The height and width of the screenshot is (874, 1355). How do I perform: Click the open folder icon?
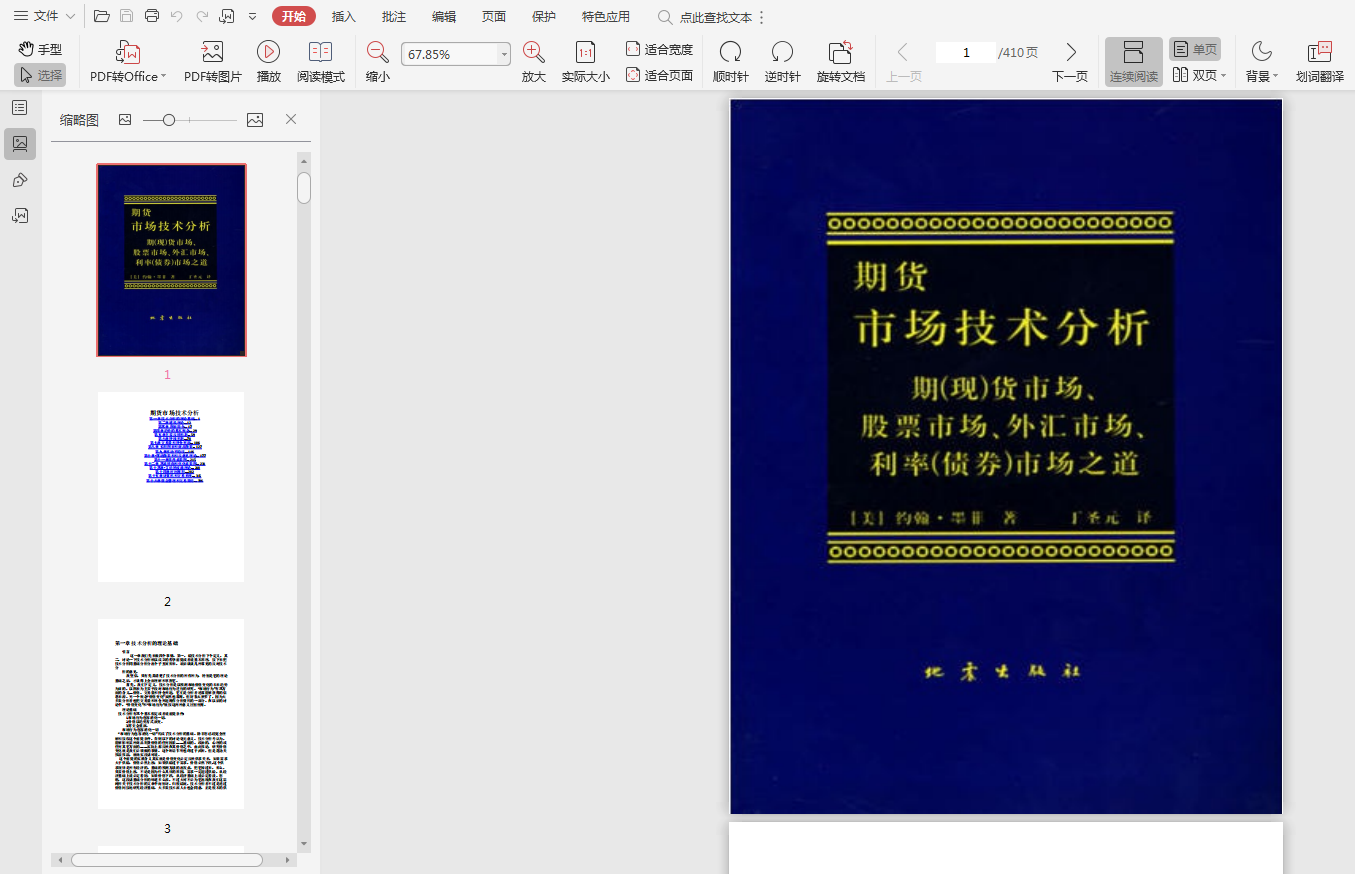coord(102,16)
